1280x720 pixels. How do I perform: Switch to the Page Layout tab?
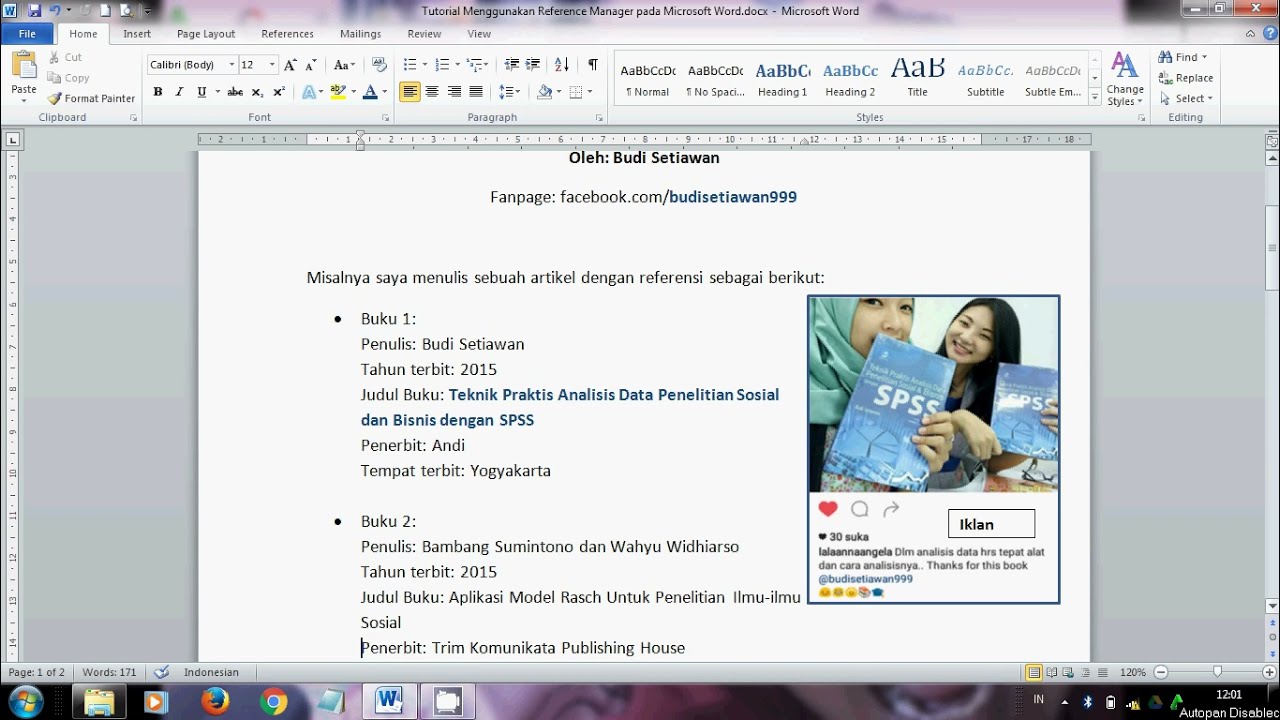pyautogui.click(x=206, y=33)
